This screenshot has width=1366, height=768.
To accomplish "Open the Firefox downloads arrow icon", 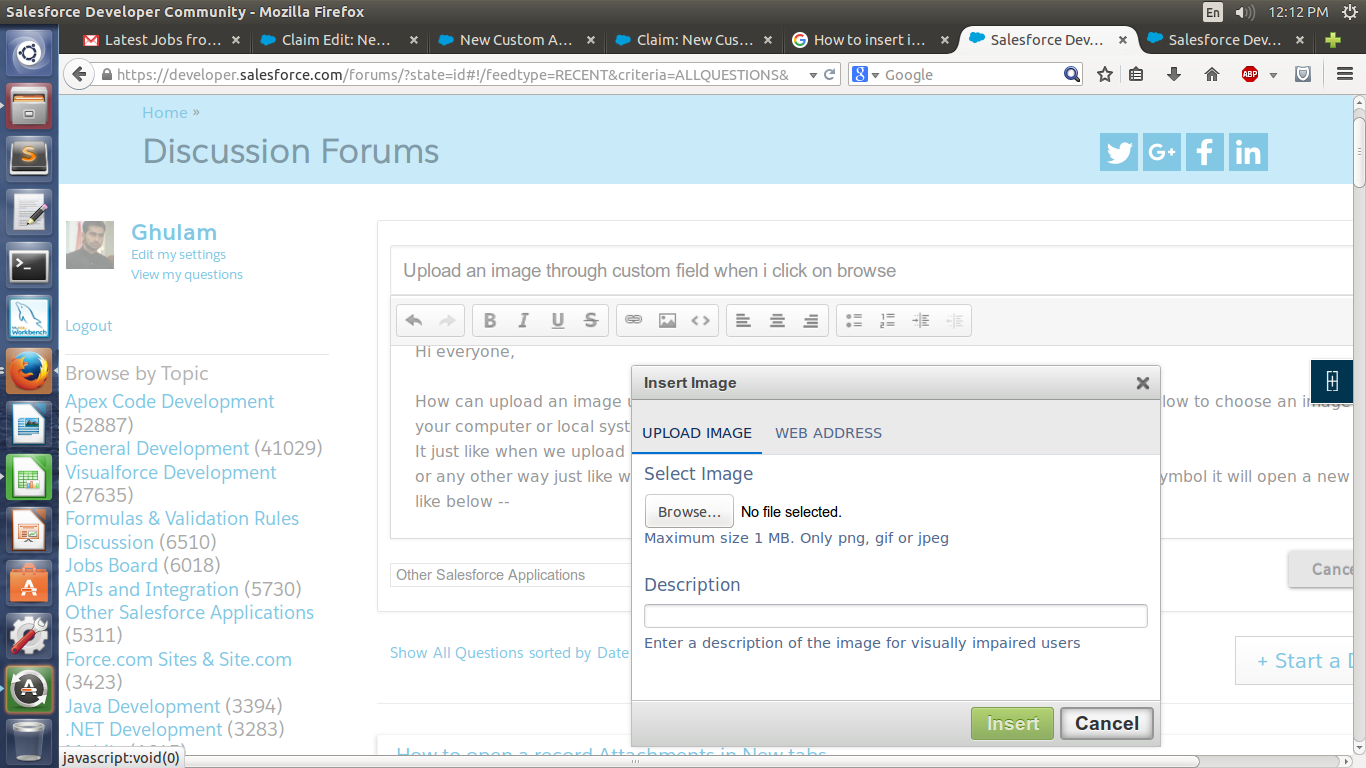I will click(x=1174, y=75).
